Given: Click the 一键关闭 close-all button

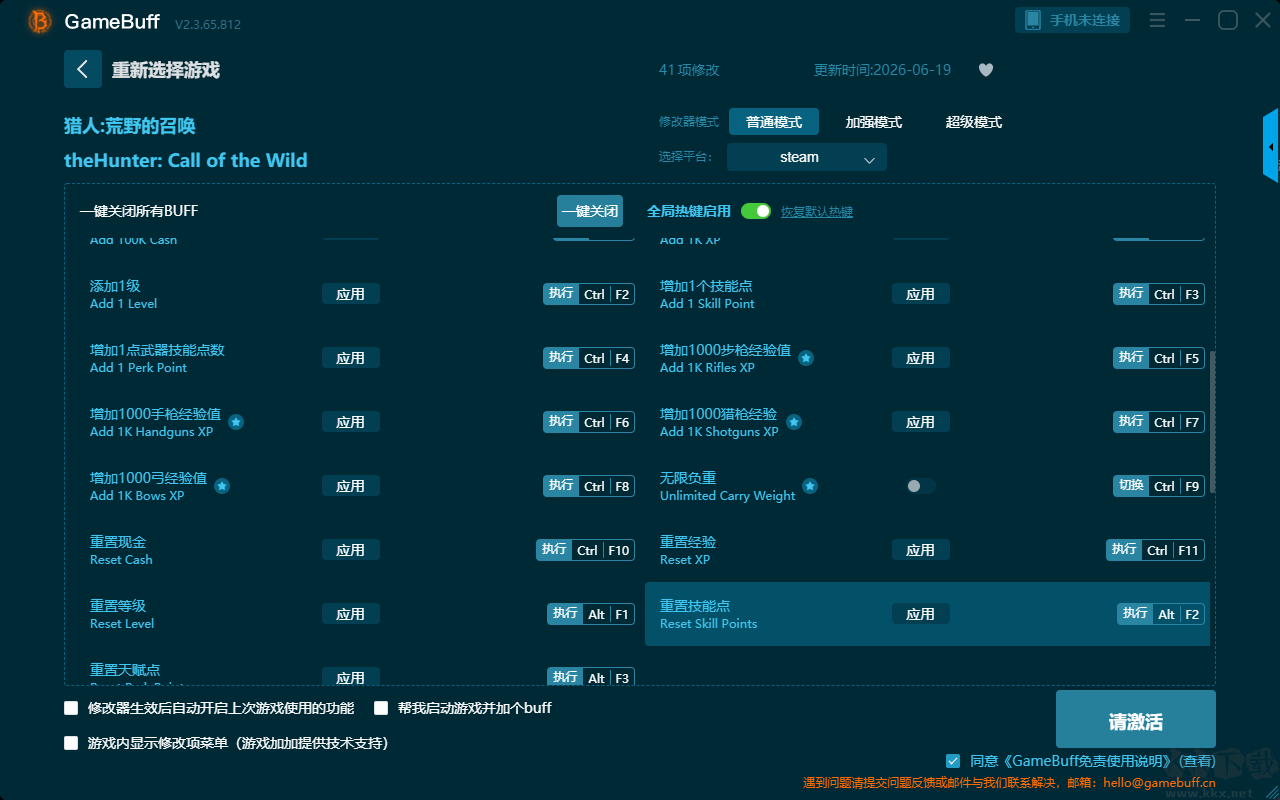Looking at the screenshot, I should tap(590, 211).
